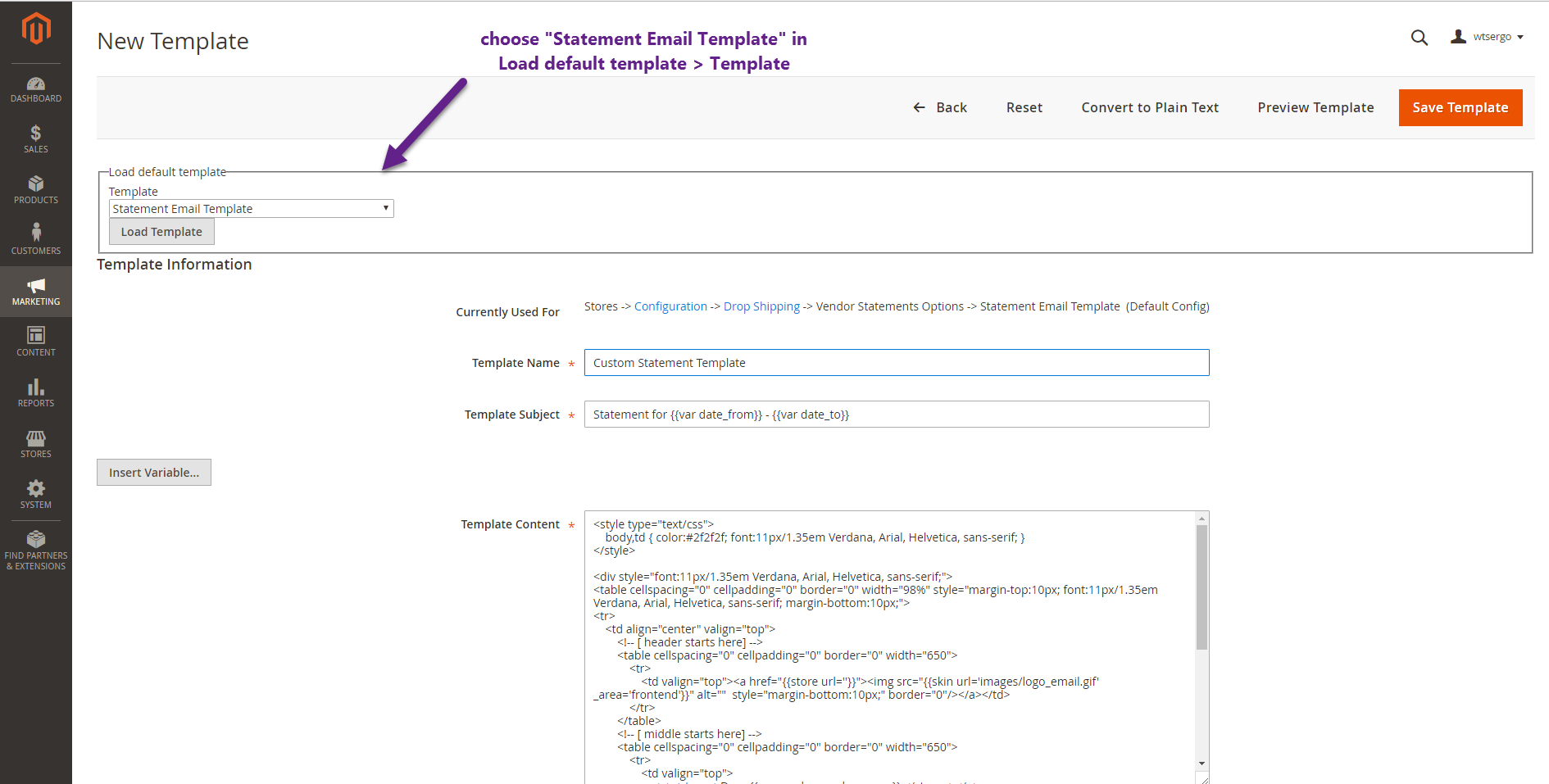The image size is (1549, 784).
Task: Open the Products sidebar menu
Action: click(x=36, y=190)
